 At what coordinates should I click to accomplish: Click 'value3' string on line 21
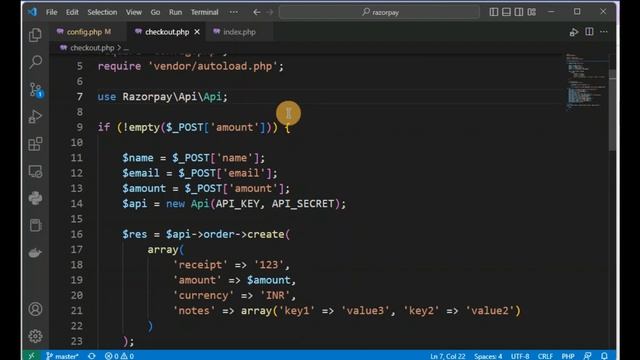pyautogui.click(x=365, y=311)
